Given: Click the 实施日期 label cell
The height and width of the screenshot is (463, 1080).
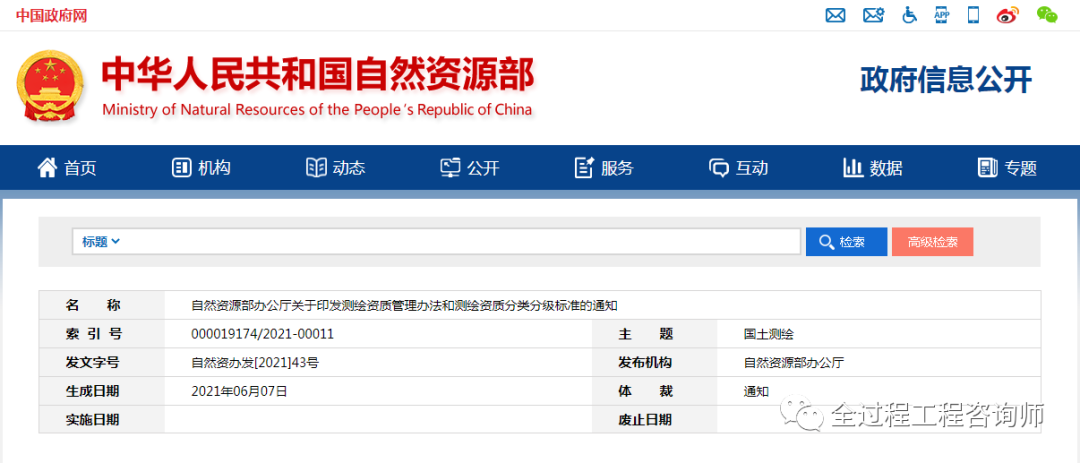Looking at the screenshot, I should (102, 419).
